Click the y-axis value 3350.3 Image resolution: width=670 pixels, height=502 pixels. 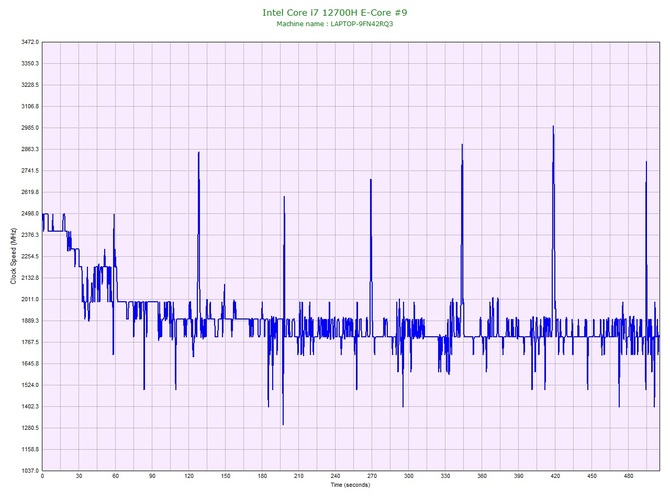(30, 64)
